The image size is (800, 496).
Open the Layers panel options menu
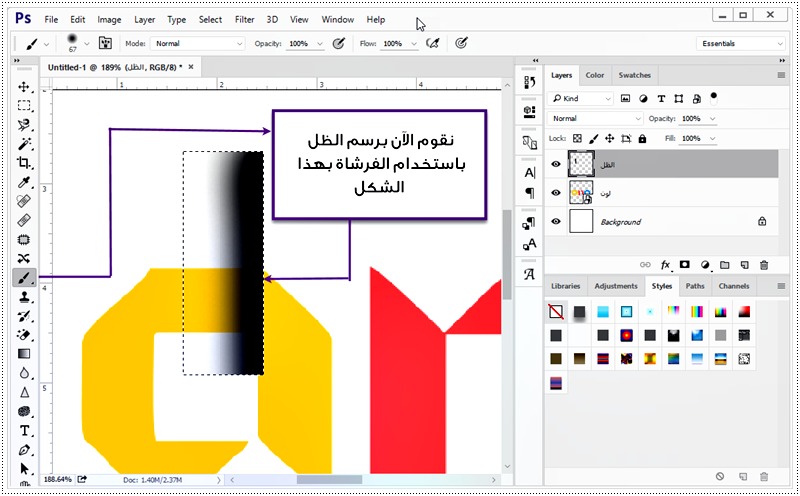point(781,75)
